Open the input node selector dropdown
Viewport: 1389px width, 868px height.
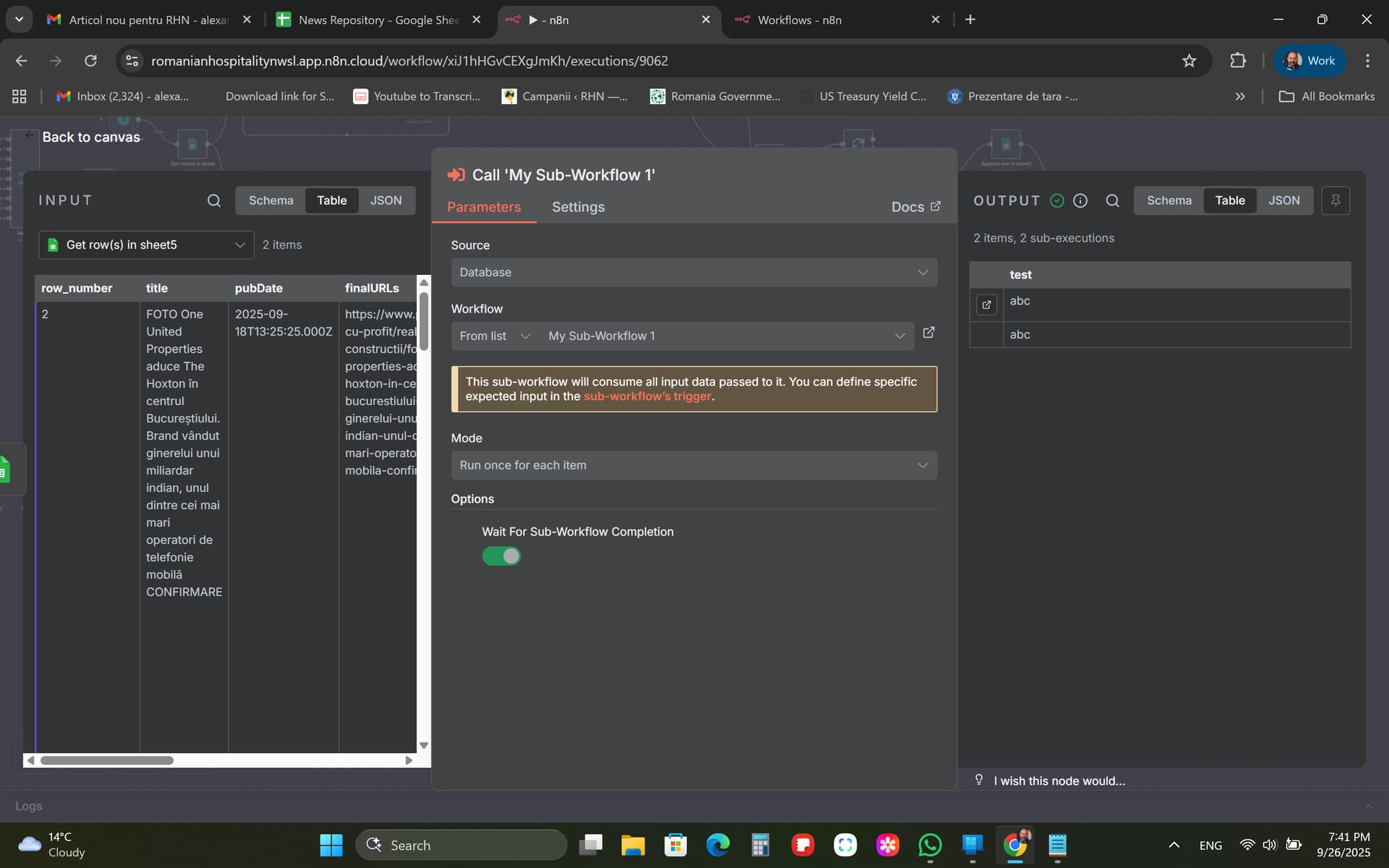click(146, 245)
